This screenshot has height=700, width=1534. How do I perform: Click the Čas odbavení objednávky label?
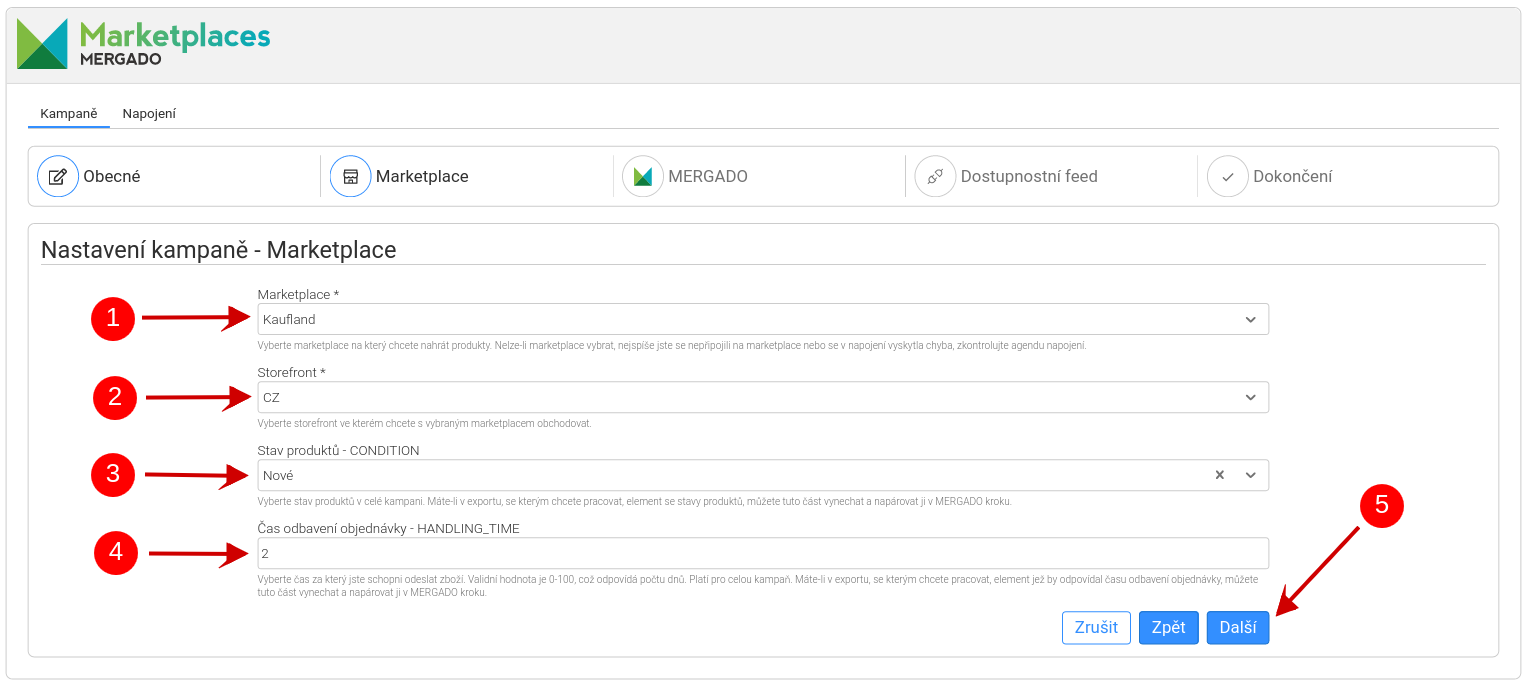tap(388, 528)
